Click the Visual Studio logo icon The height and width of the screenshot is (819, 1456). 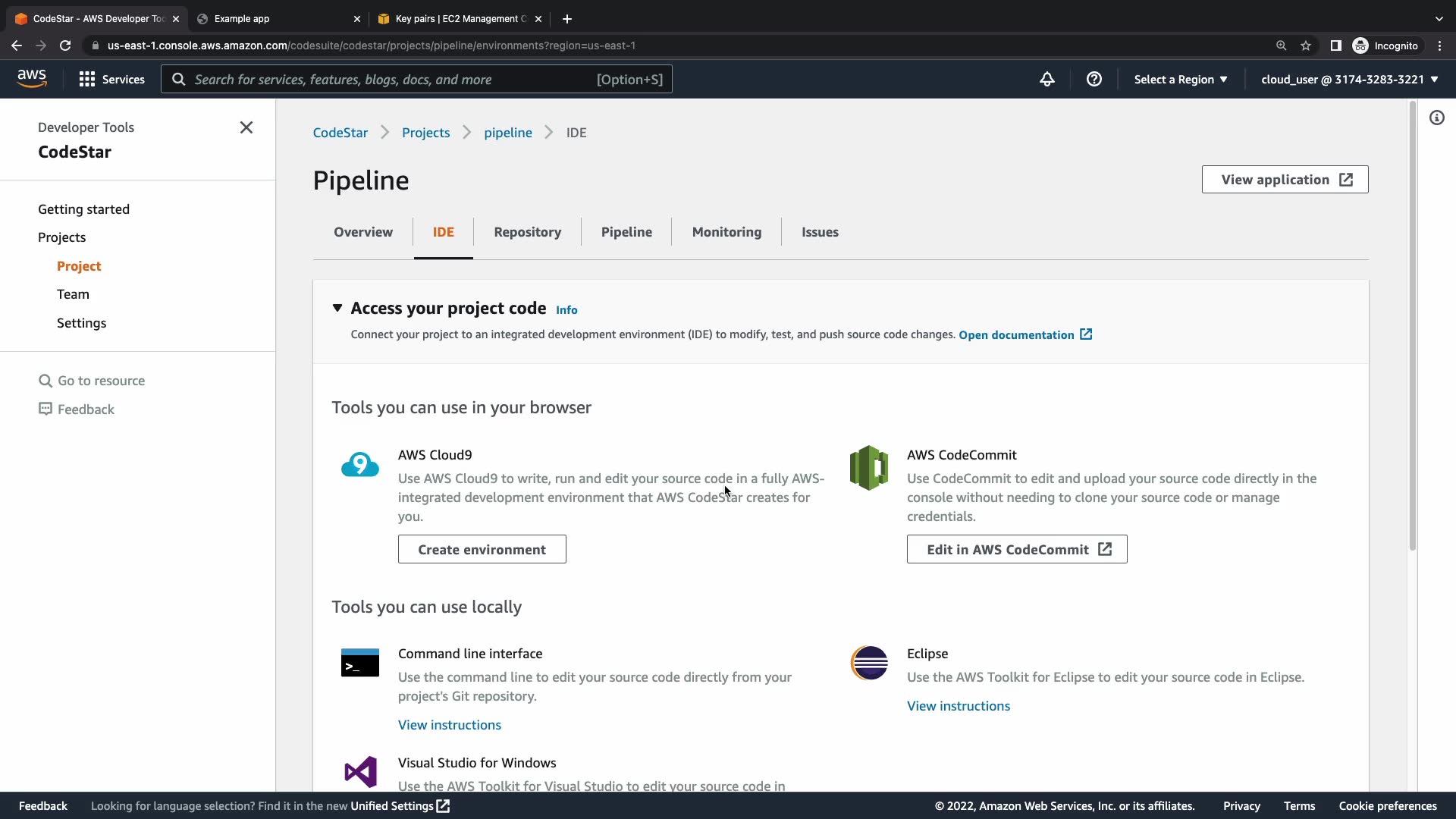[360, 772]
